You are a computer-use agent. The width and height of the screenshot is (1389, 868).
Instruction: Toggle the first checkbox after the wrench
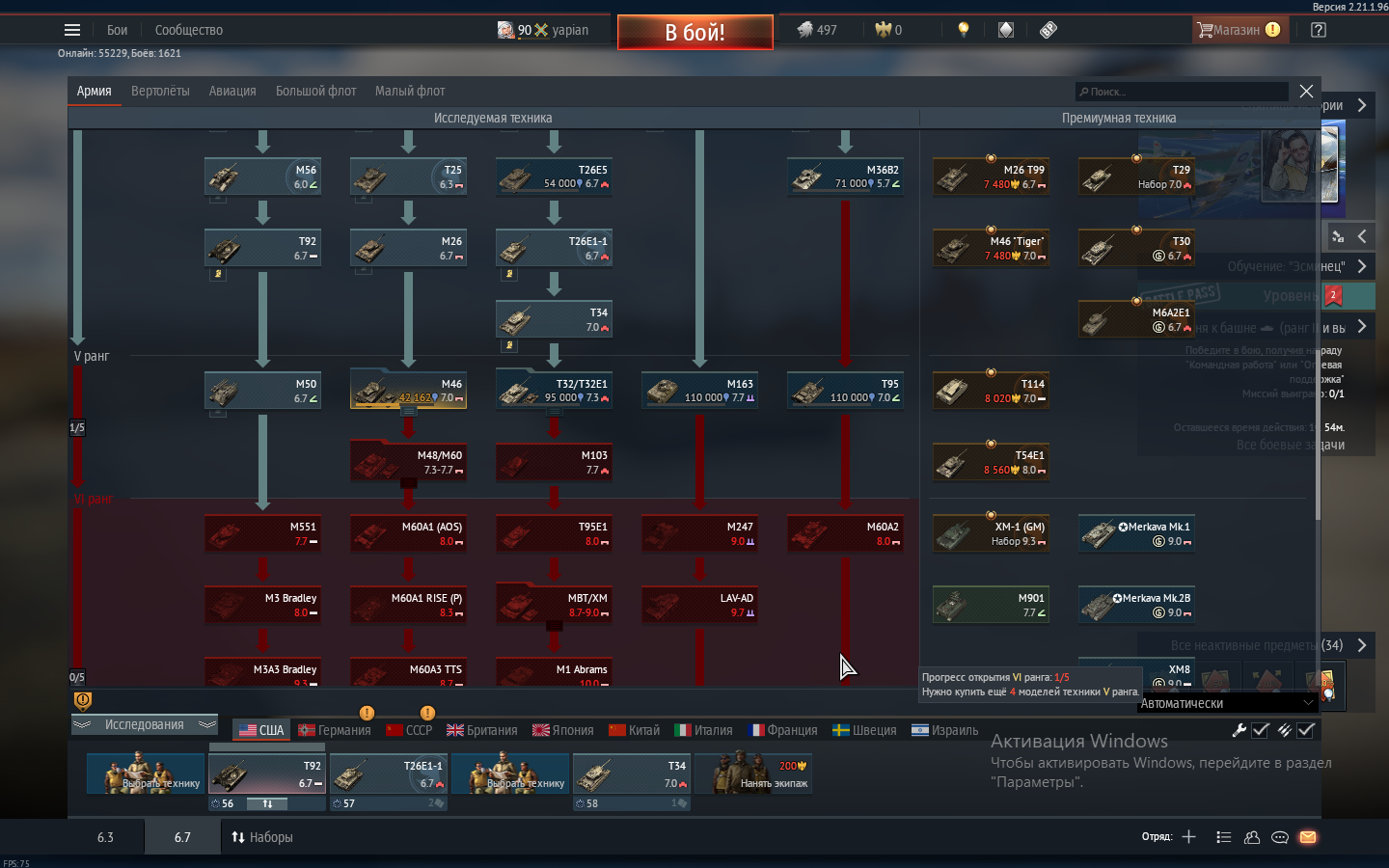tap(1261, 730)
